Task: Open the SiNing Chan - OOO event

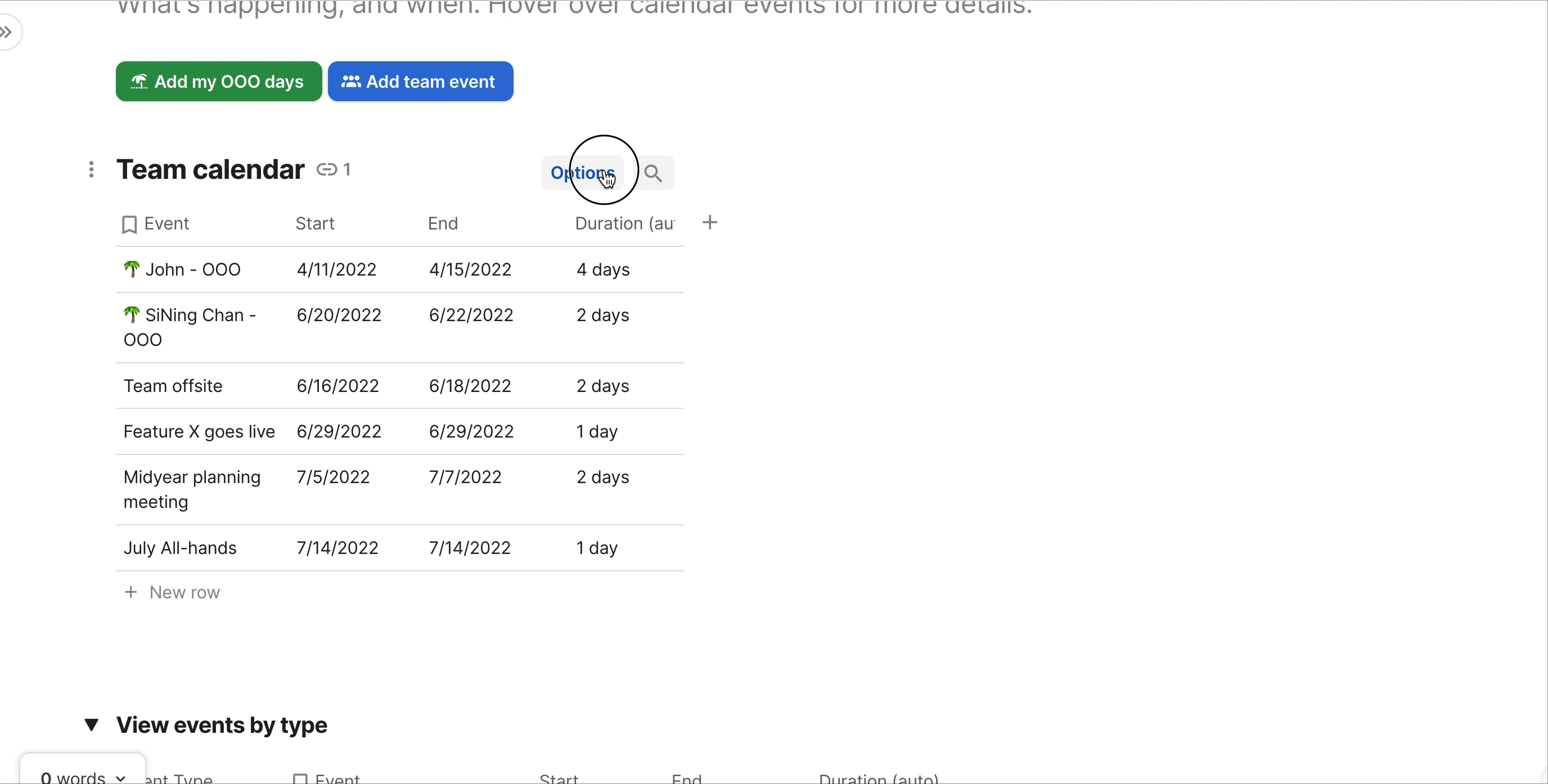Action: pos(190,327)
